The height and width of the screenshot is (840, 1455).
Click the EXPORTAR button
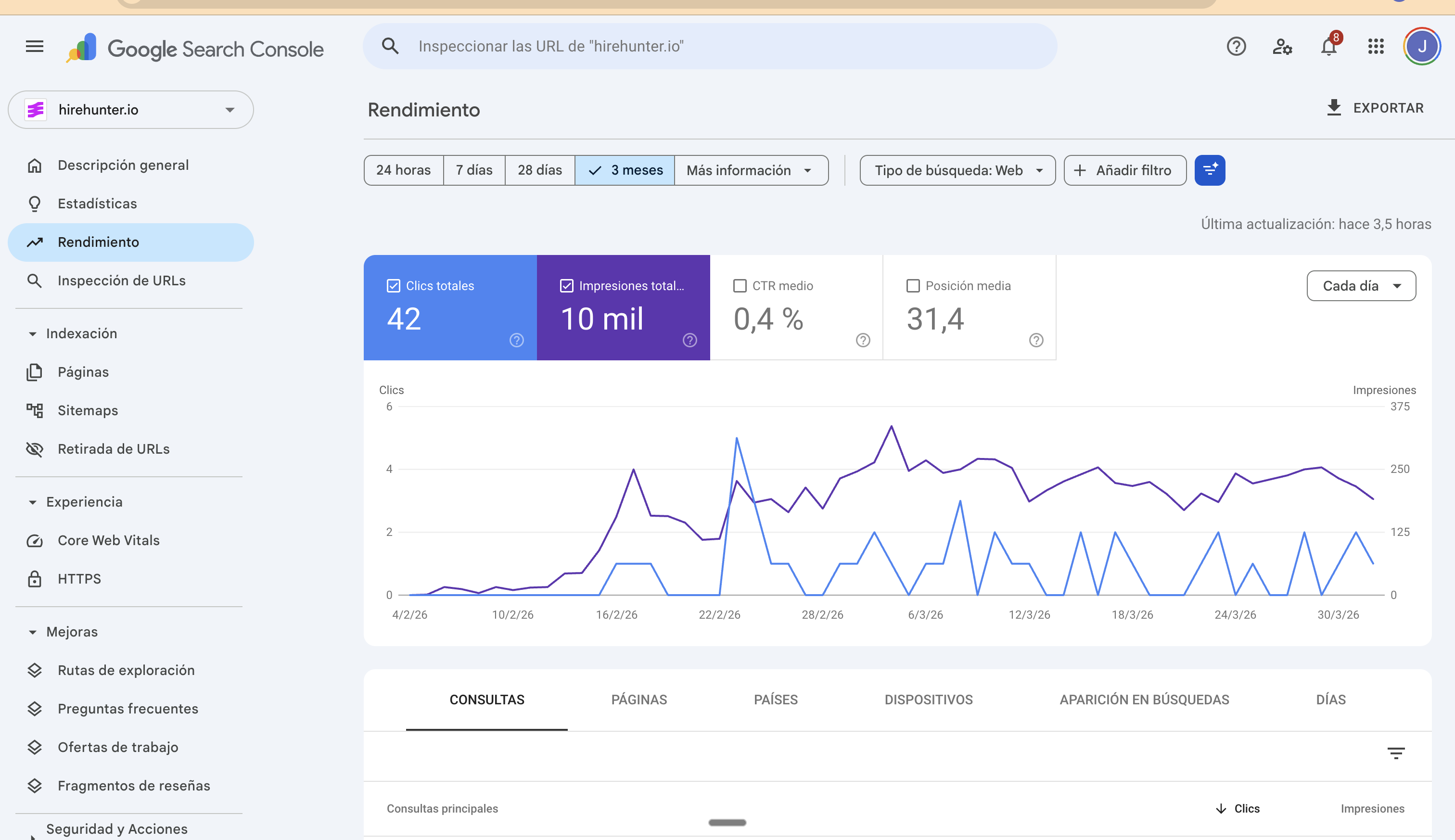1376,108
